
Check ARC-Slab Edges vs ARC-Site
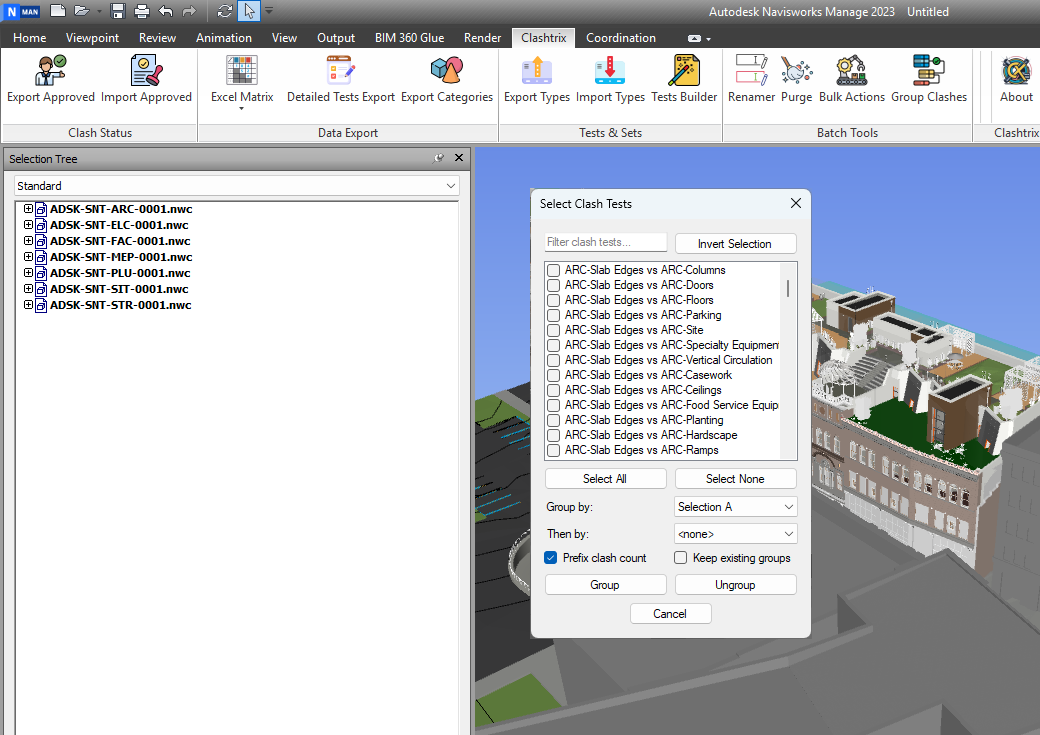point(553,330)
